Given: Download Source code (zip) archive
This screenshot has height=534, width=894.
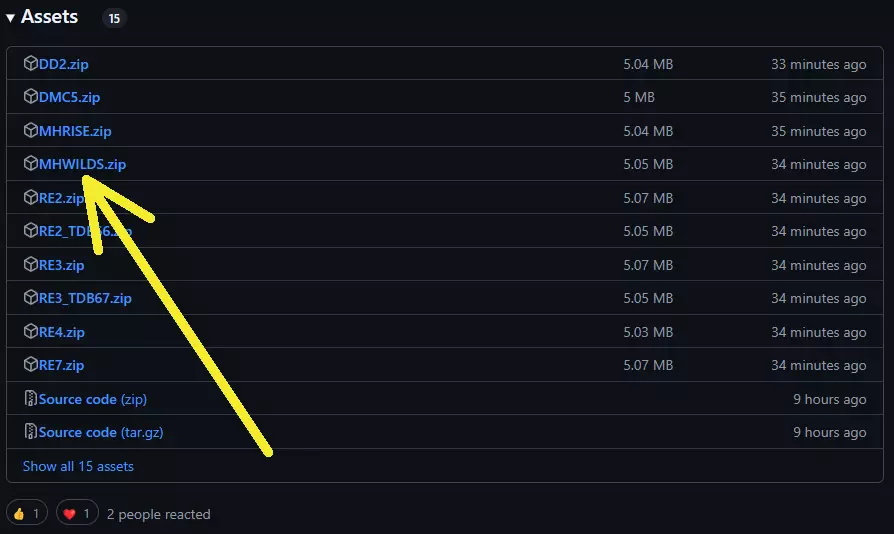Looking at the screenshot, I should pyautogui.click(x=93, y=399).
